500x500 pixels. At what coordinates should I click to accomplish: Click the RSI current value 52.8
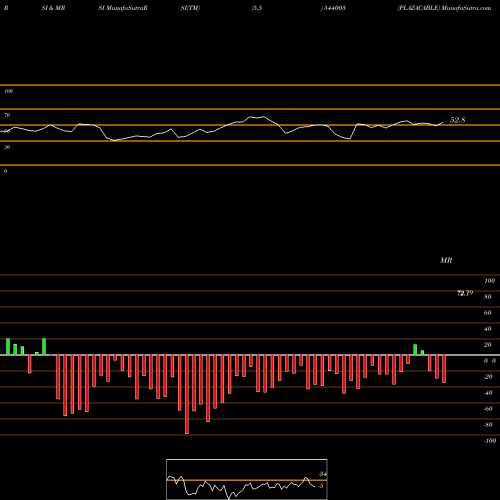[457, 120]
